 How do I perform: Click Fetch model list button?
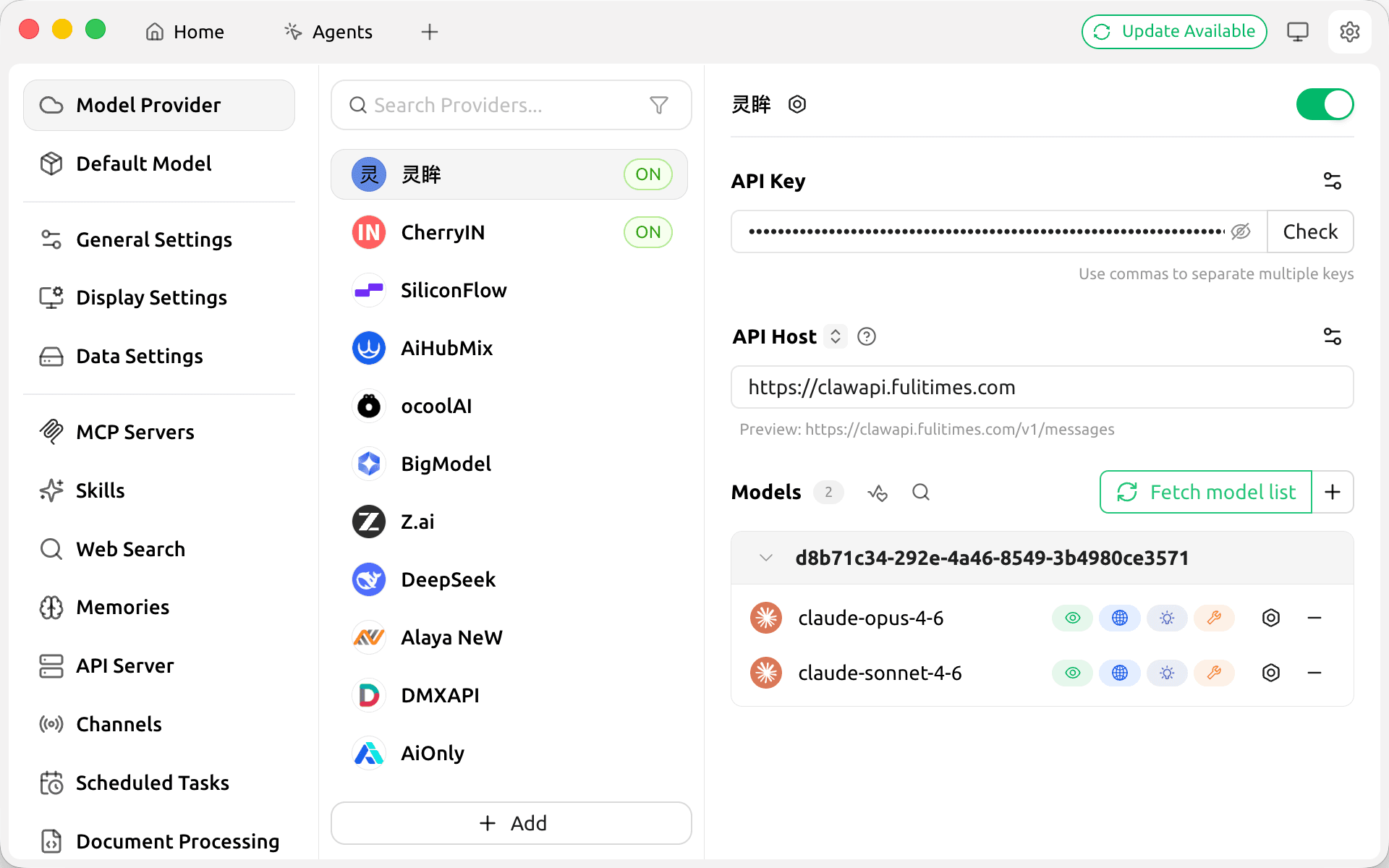coord(1206,492)
